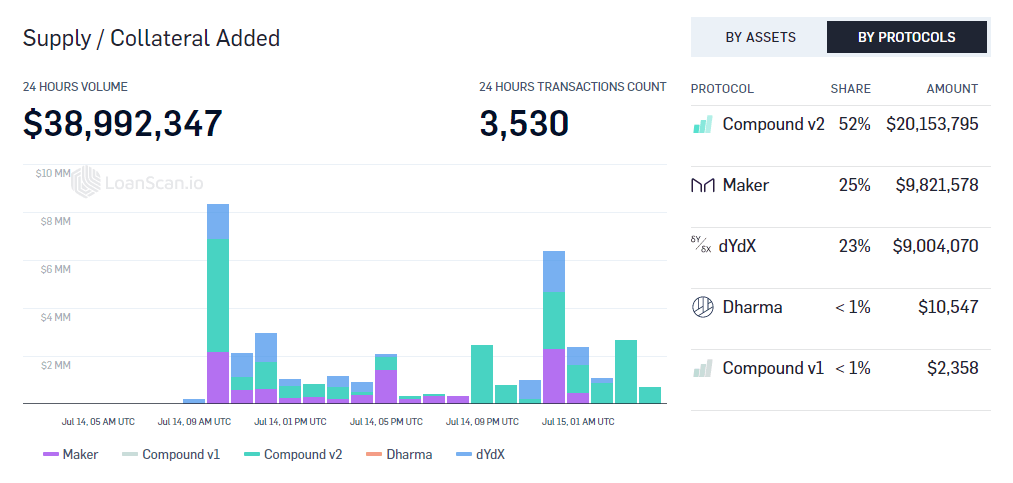1013x483 pixels.
Task: Click the AMOUNT column header
Action: point(952,89)
